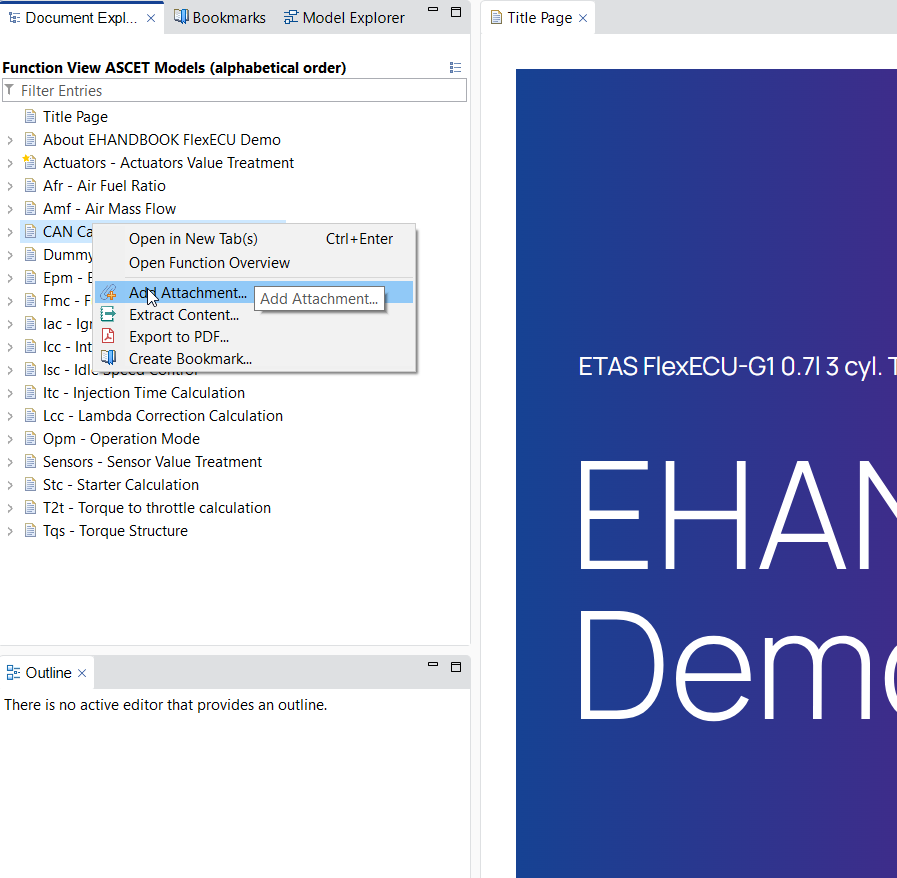Image resolution: width=897 pixels, height=878 pixels.
Task: Expand "Sensors - Sensor Value Treatment" node
Action: 8,461
